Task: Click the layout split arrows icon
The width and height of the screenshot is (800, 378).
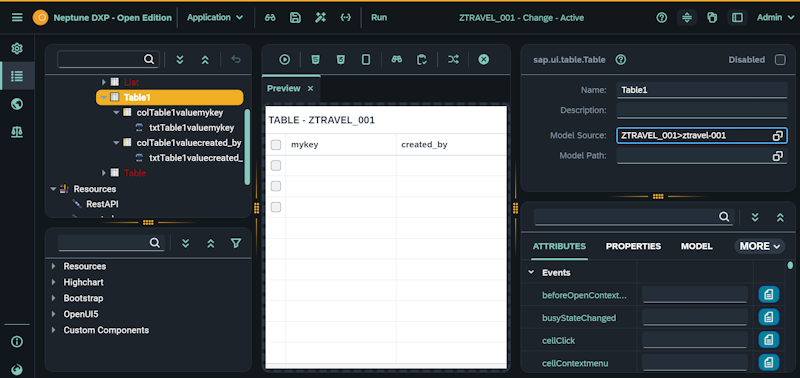Action: [687, 18]
